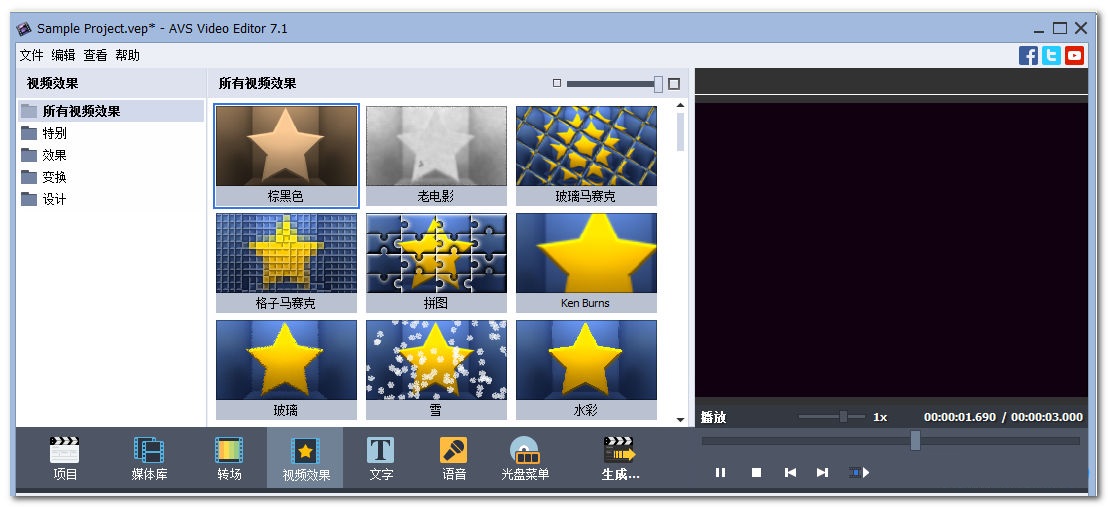The width and height of the screenshot is (1108, 507).
Task: Choose the 玻璃 glass effect
Action: (286, 369)
